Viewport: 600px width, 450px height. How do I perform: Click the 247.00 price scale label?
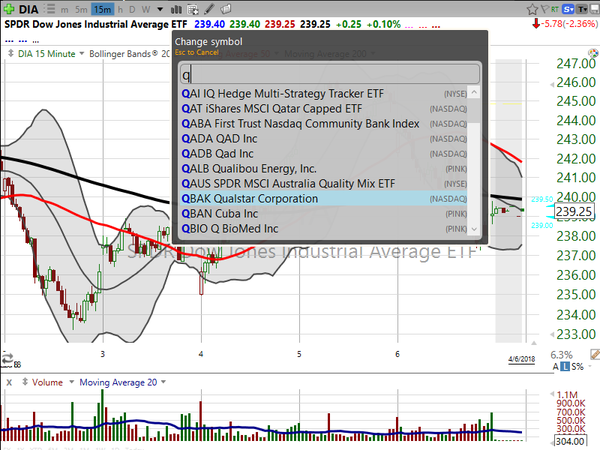576,64
